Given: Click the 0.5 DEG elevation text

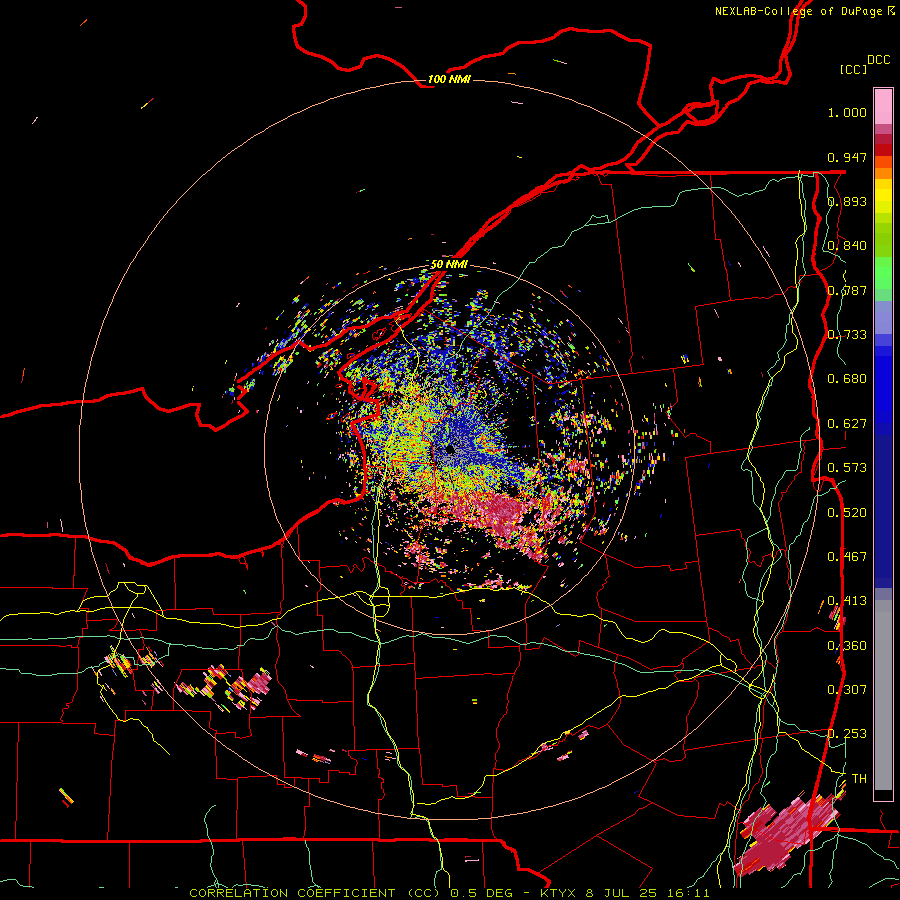Looking at the screenshot, I should [x=482, y=893].
